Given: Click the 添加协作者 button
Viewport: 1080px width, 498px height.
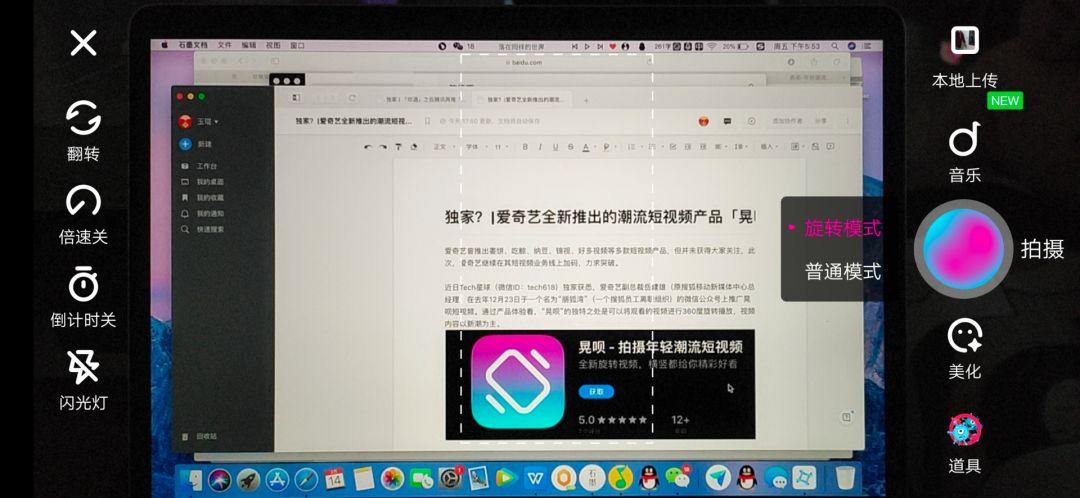Looking at the screenshot, I should tap(787, 121).
